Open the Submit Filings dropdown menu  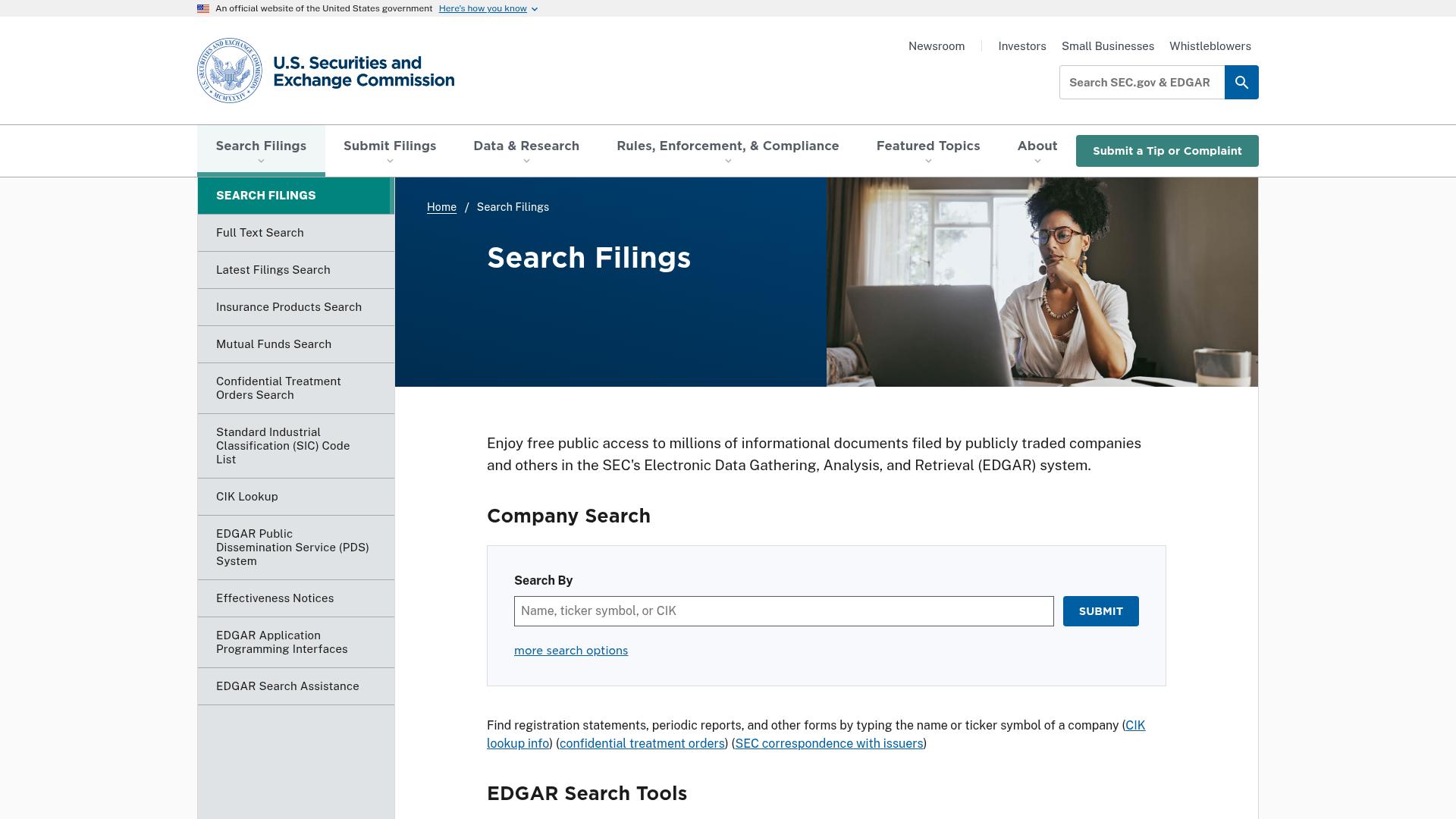(x=390, y=150)
